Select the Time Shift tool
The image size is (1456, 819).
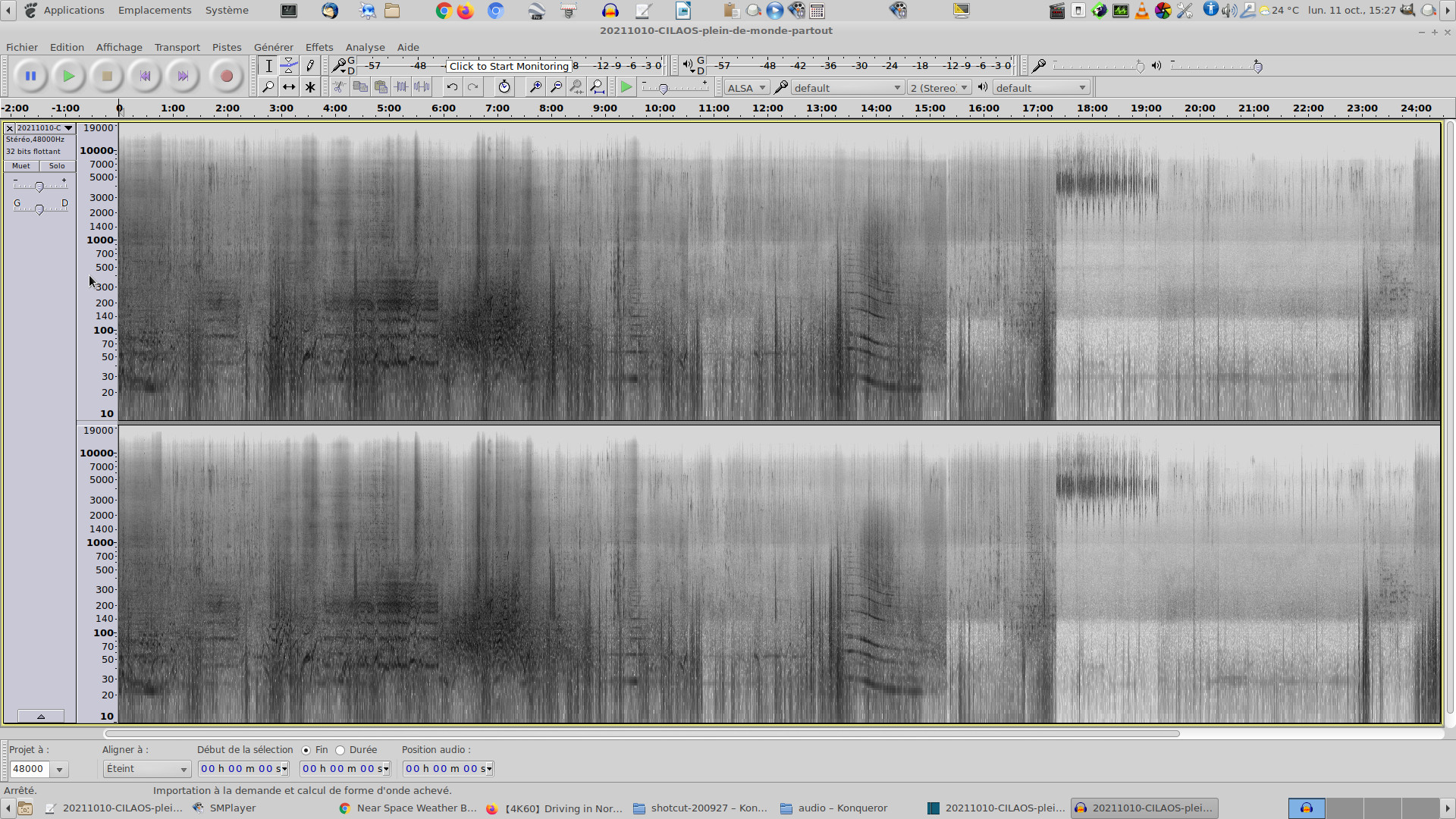289,87
